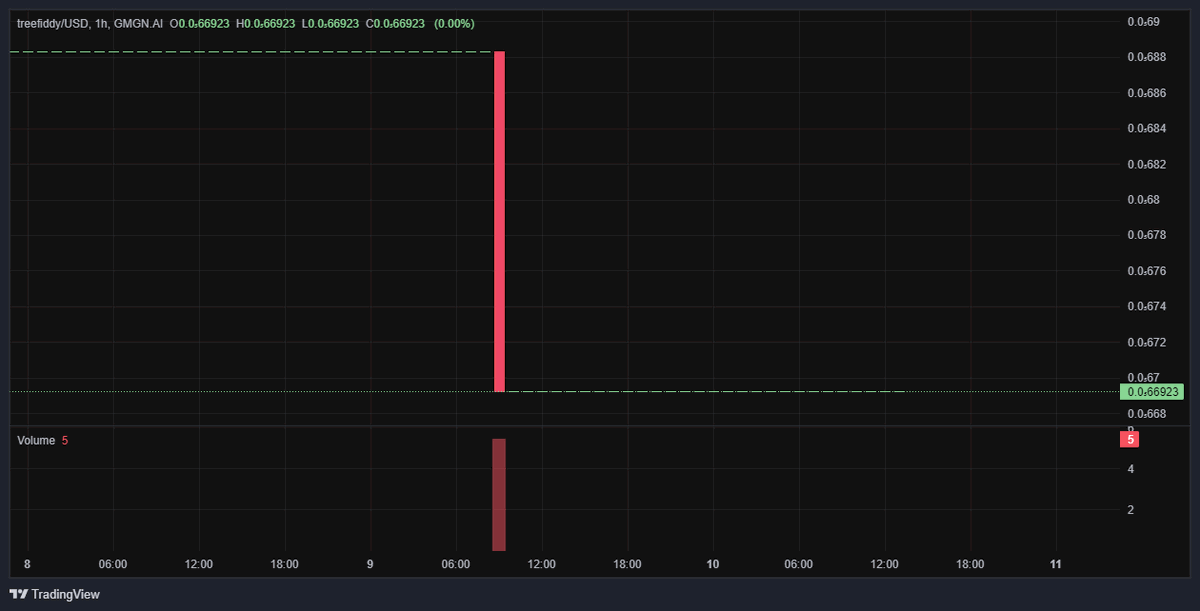Click the Volume indicator legend
This screenshot has width=1200, height=611.
click(43, 440)
